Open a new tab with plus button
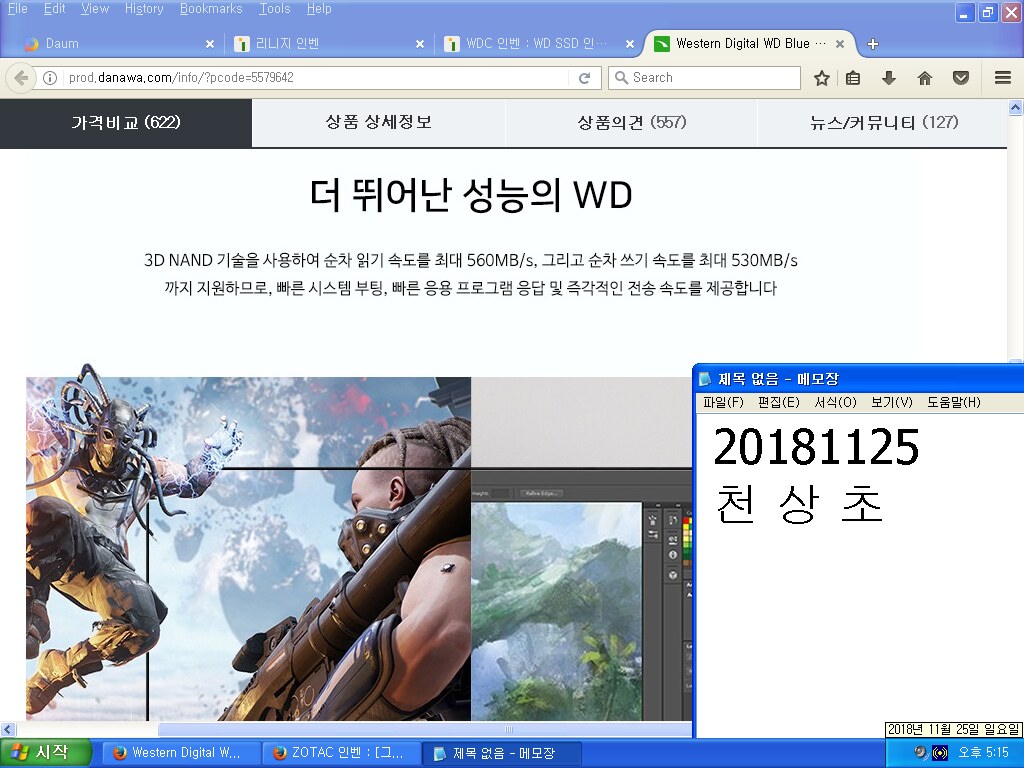The height and width of the screenshot is (768, 1024). pos(873,44)
